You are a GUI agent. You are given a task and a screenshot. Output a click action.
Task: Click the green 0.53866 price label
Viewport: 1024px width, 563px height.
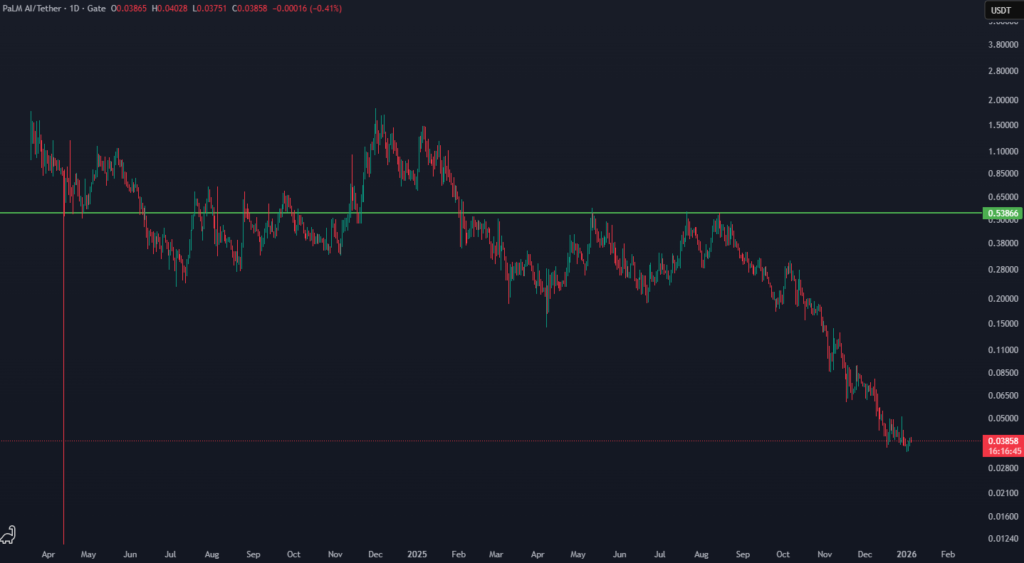[1003, 213]
